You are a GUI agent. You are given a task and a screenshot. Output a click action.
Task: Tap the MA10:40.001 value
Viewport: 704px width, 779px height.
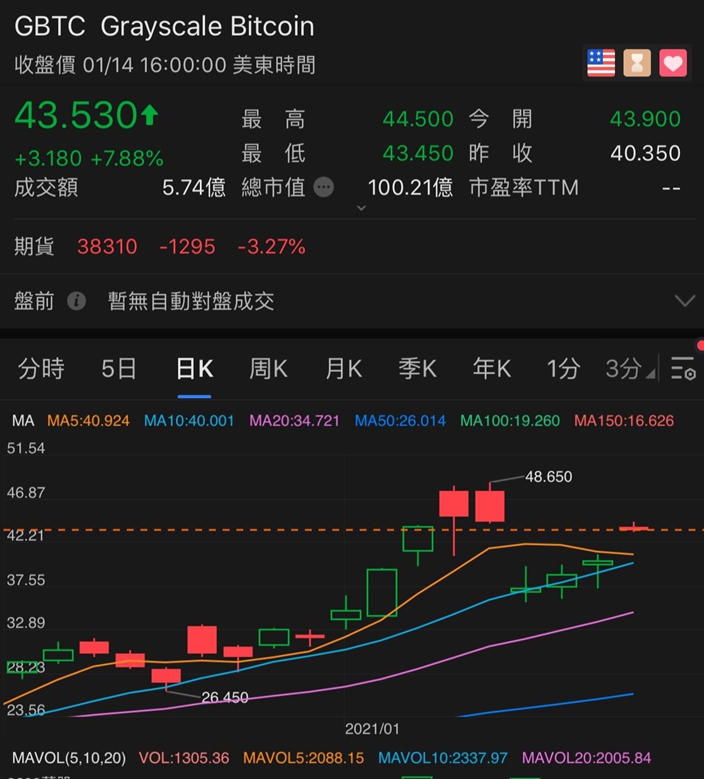pyautogui.click(x=189, y=421)
